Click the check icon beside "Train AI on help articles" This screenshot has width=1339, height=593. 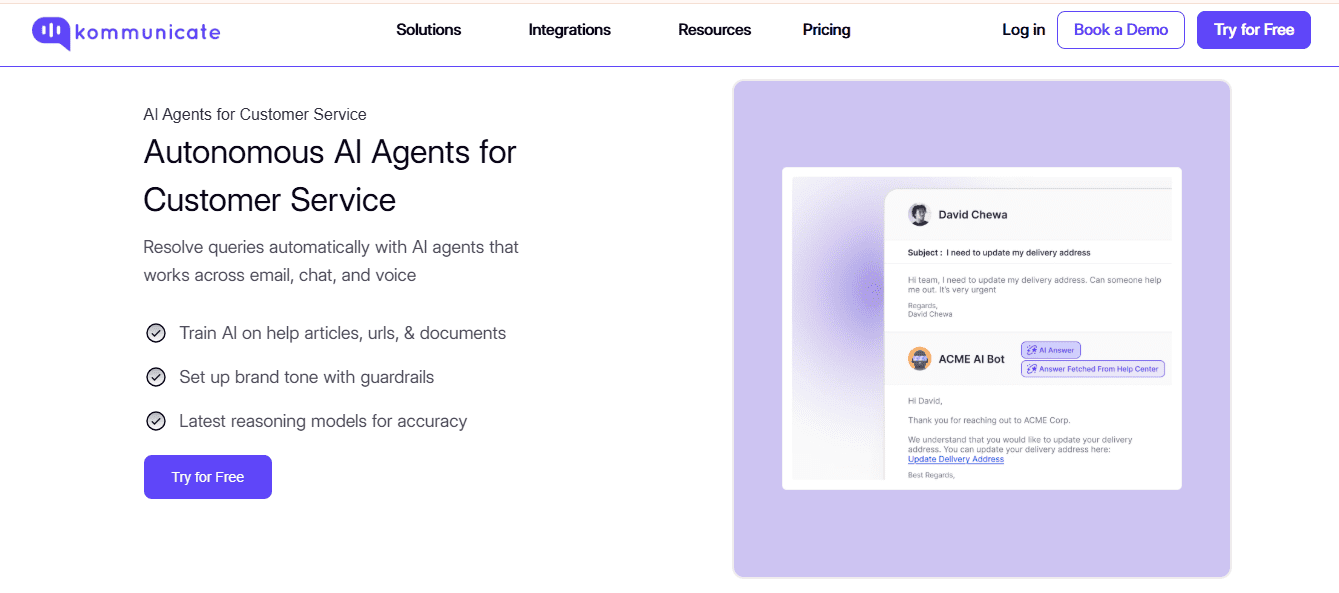[x=156, y=333]
